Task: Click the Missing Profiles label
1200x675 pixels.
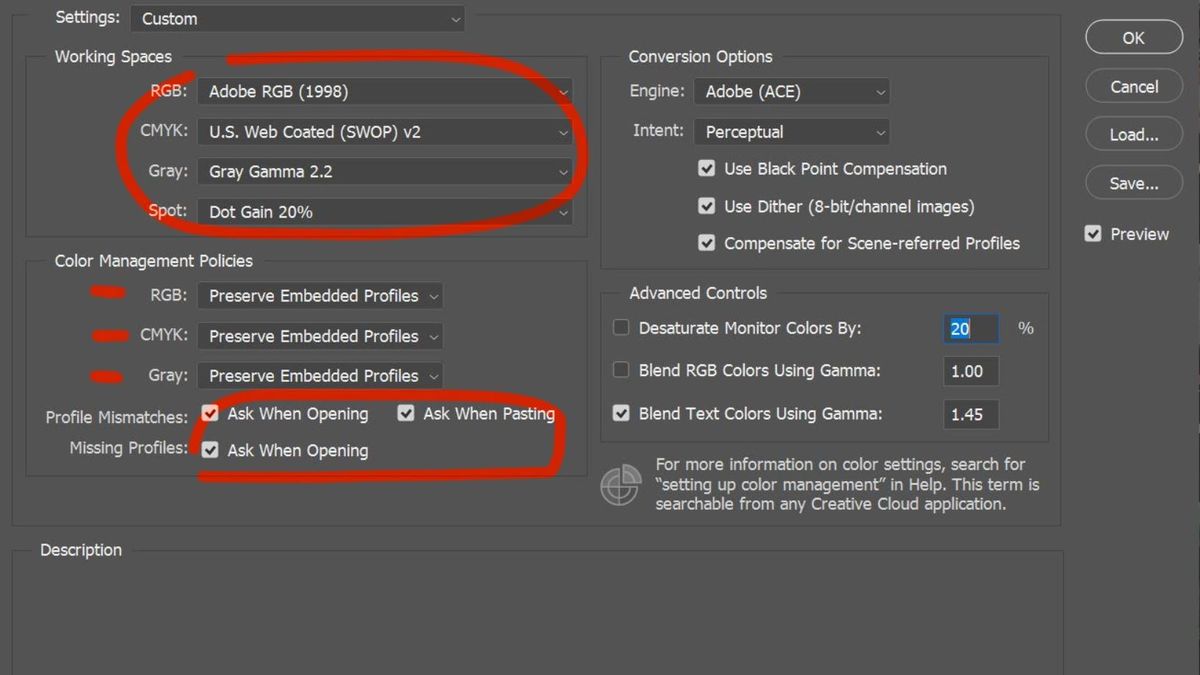Action: pyautogui.click(x=128, y=448)
